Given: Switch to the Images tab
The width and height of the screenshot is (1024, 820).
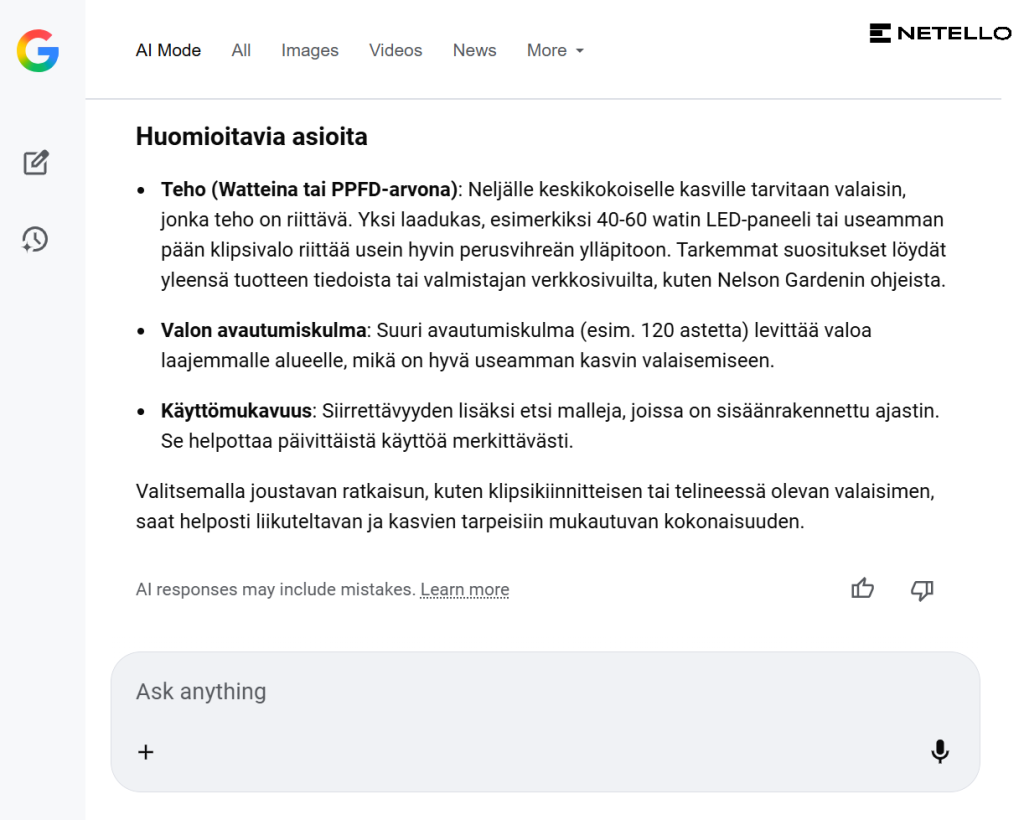Looking at the screenshot, I should 309,50.
